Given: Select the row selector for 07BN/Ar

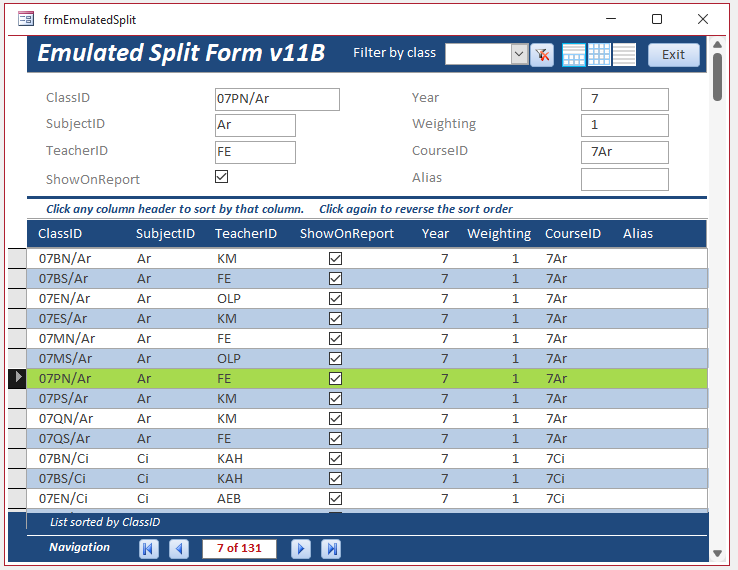Looking at the screenshot, I should (17, 258).
